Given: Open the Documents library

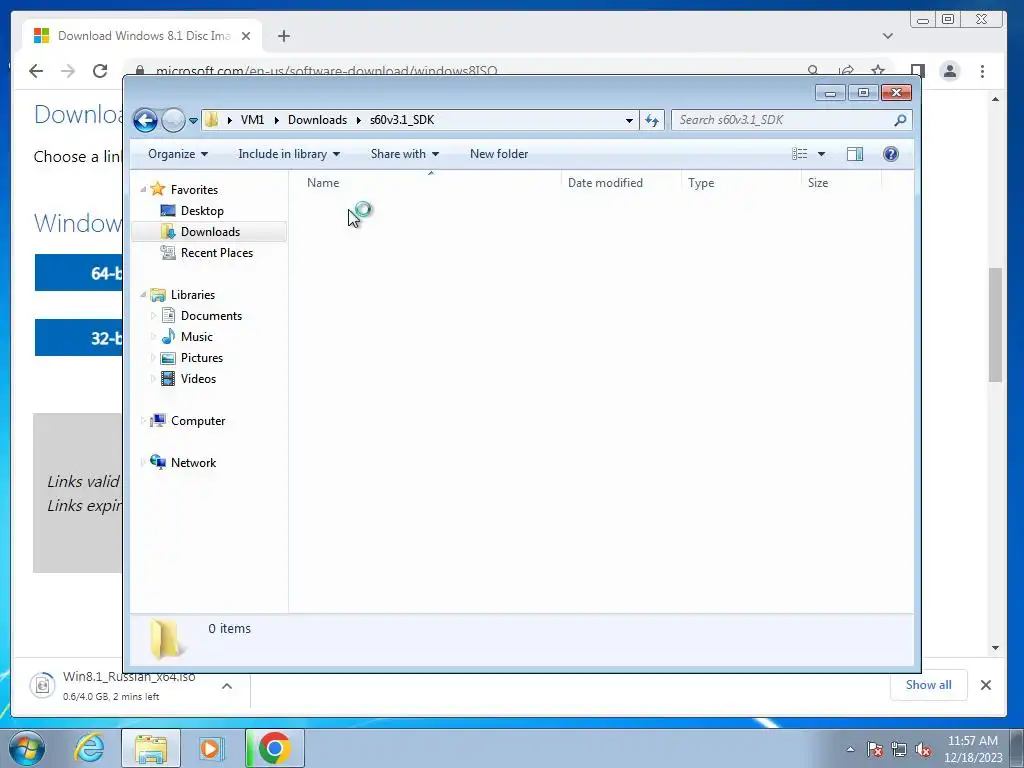Looking at the screenshot, I should coord(211,316).
